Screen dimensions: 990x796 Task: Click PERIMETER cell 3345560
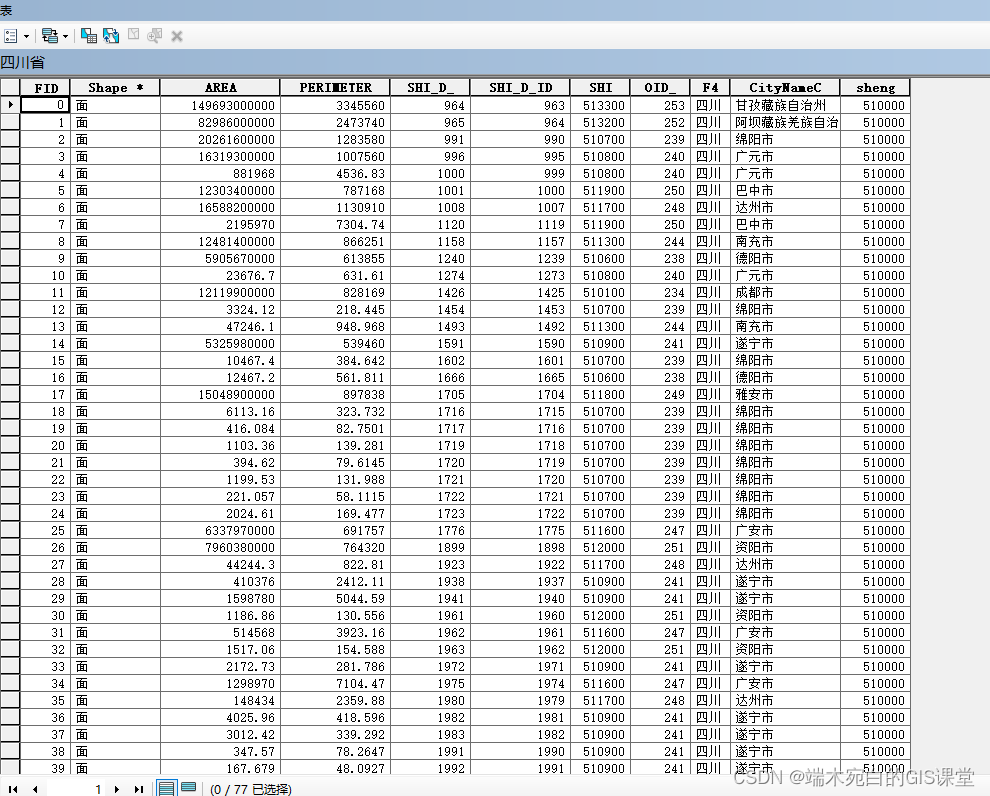(x=335, y=105)
